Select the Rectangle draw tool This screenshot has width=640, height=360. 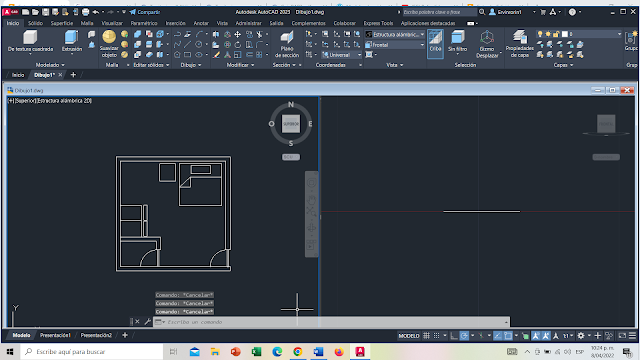click(187, 55)
